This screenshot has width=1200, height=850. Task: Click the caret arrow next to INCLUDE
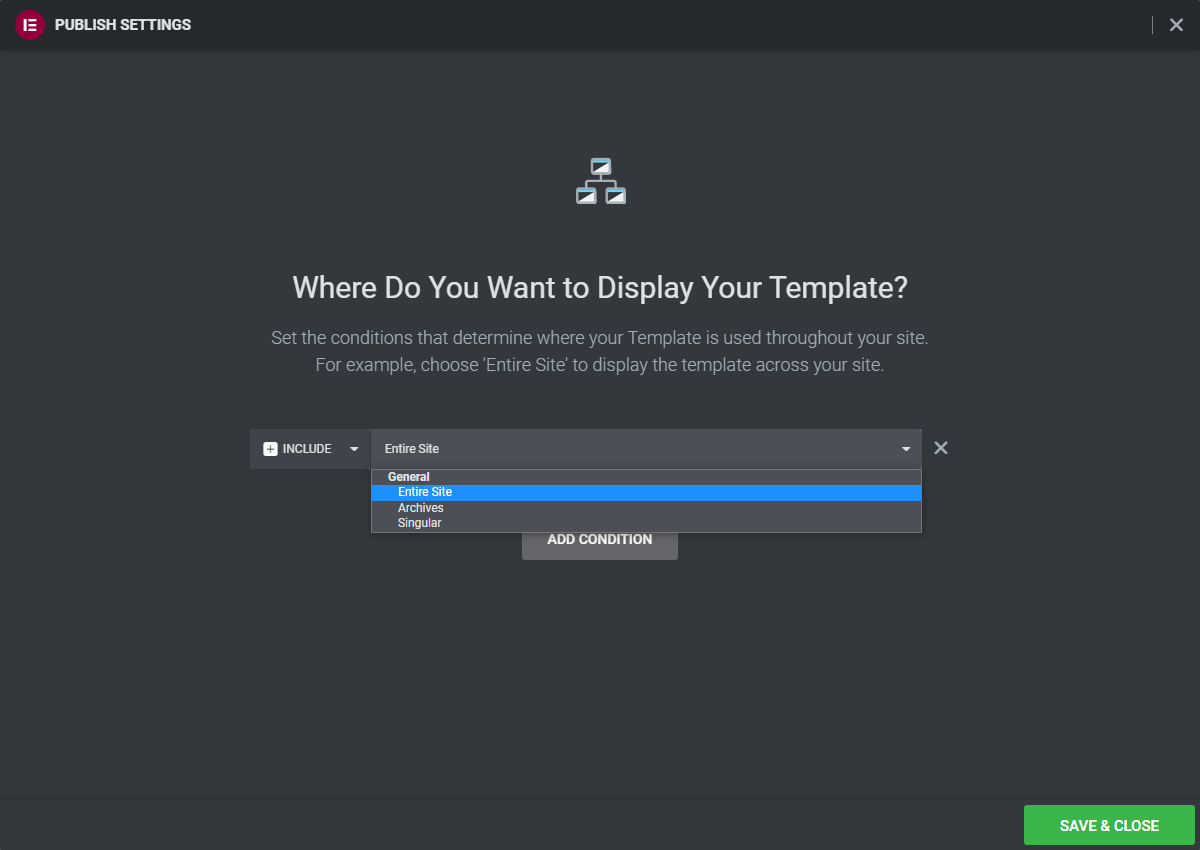coord(354,449)
